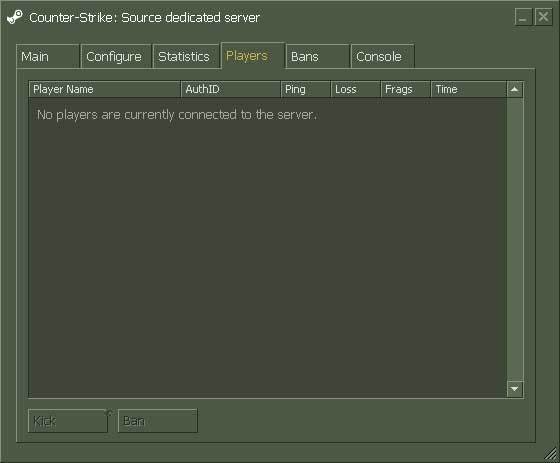Click the scroll down arrow in player list
The image size is (560, 463).
[515, 389]
